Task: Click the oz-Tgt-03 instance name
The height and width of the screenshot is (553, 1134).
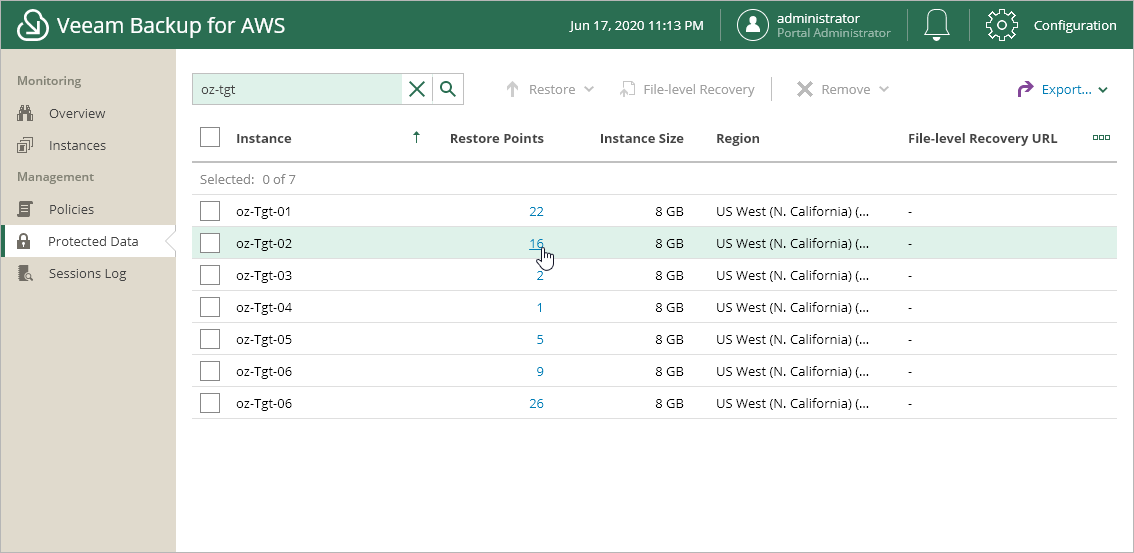Action: point(263,275)
